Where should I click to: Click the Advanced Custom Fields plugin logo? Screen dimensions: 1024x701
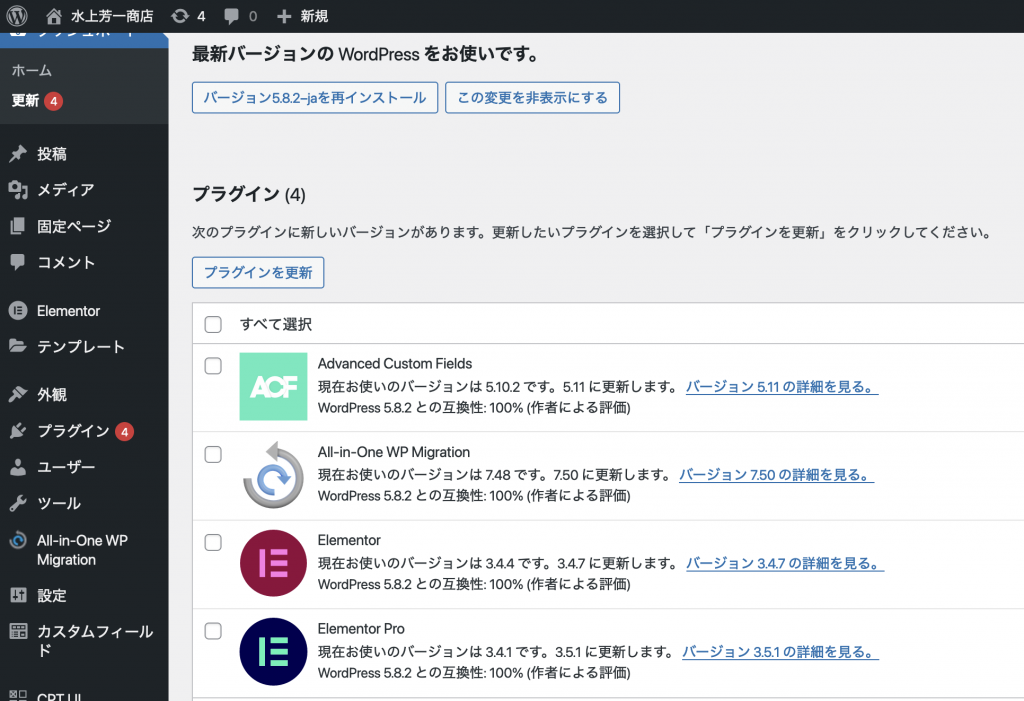[273, 386]
